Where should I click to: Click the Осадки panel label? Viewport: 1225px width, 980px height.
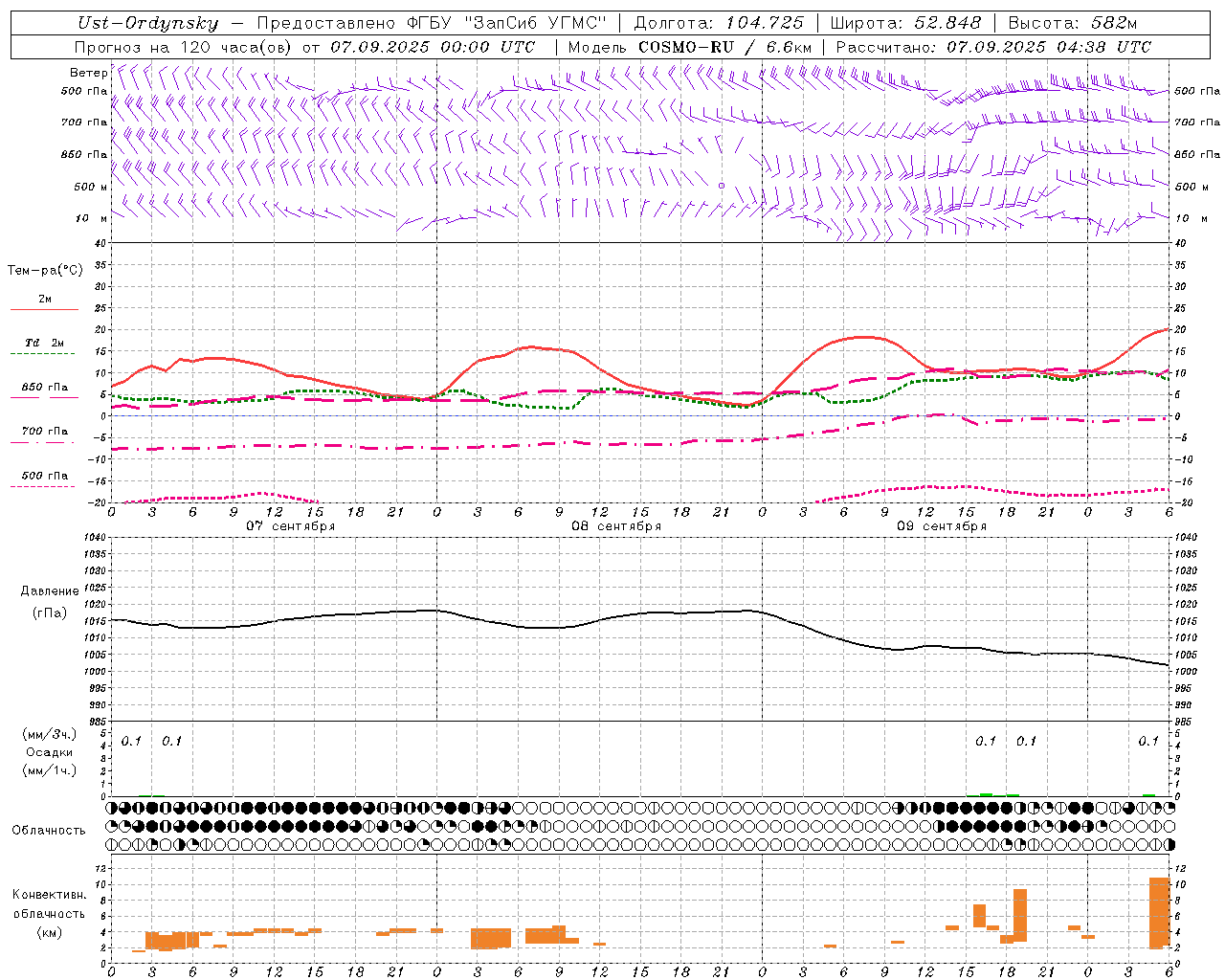tap(50, 752)
